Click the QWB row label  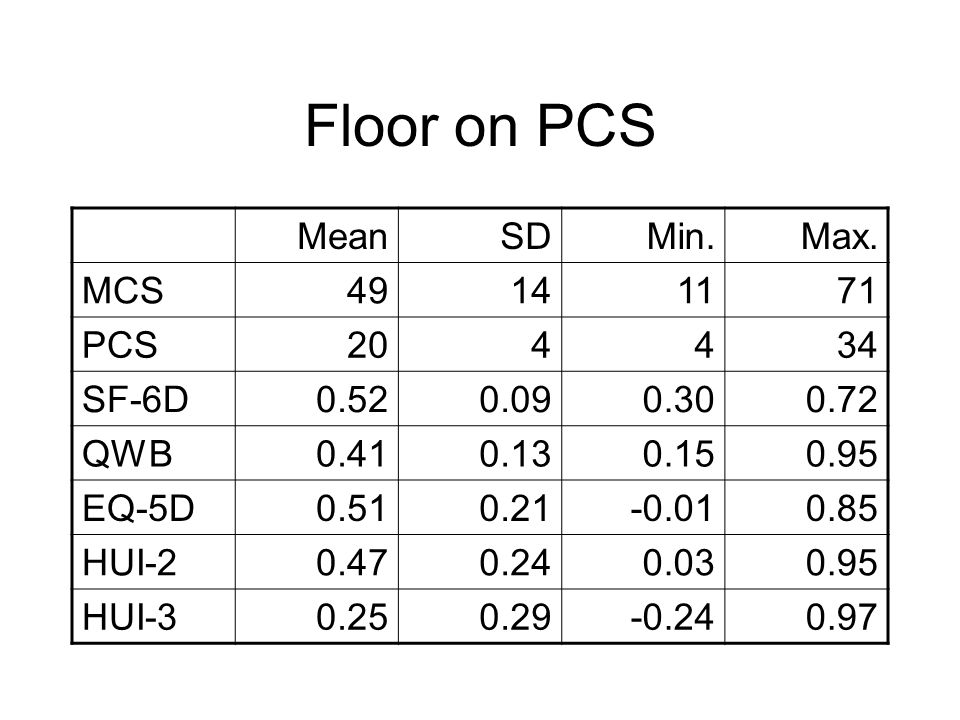(x=127, y=454)
